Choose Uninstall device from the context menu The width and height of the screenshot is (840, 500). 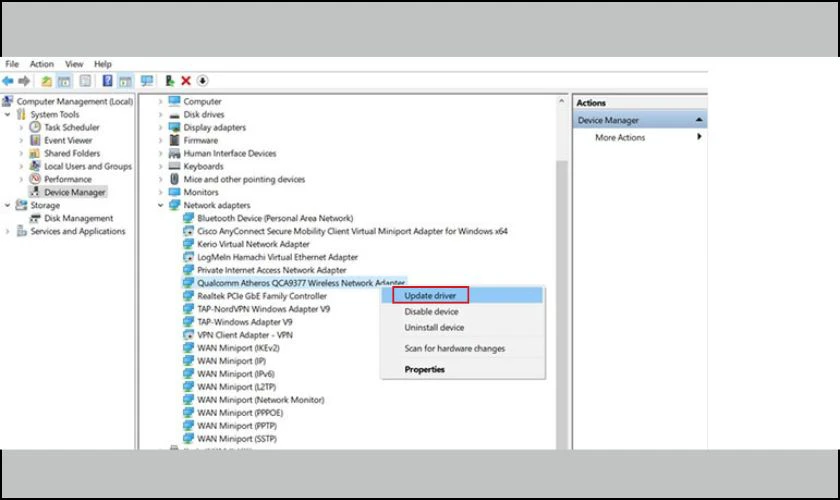coord(463,327)
